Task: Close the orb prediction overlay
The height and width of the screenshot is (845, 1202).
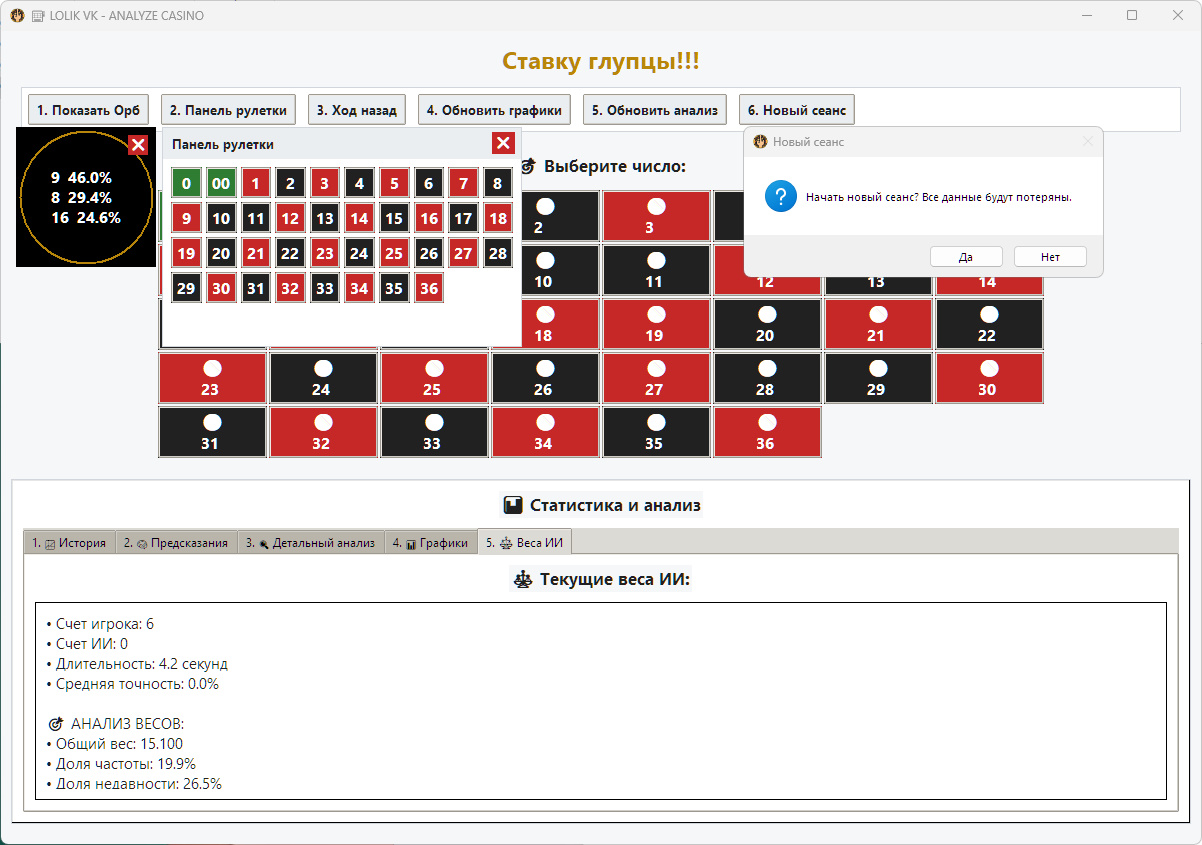Action: [139, 145]
